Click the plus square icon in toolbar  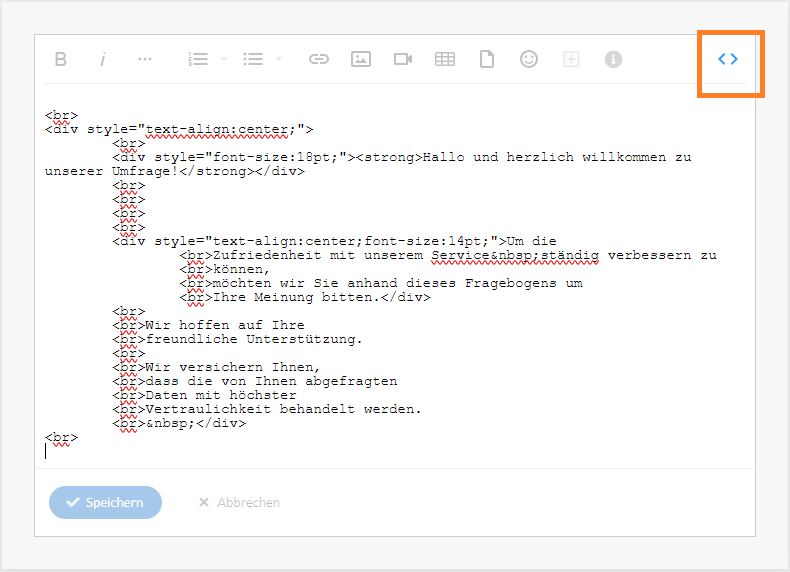click(x=571, y=59)
